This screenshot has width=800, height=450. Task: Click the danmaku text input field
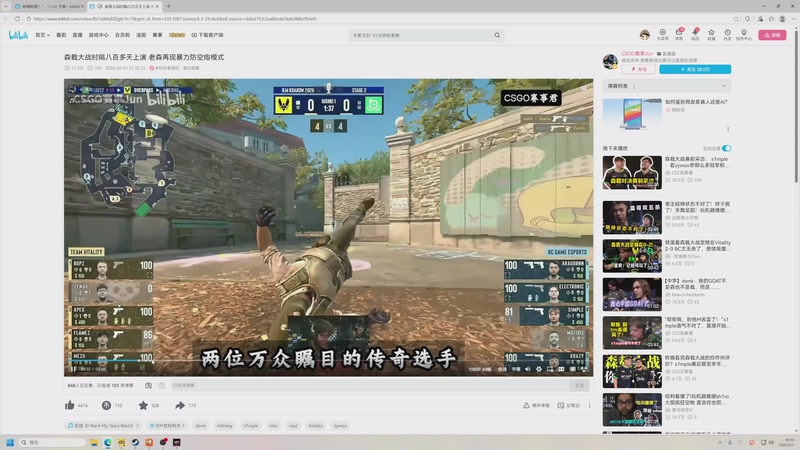370,385
